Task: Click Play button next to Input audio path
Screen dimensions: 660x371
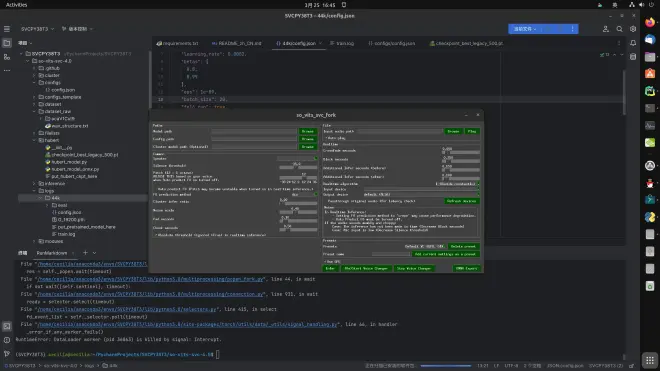Action: tap(472, 131)
